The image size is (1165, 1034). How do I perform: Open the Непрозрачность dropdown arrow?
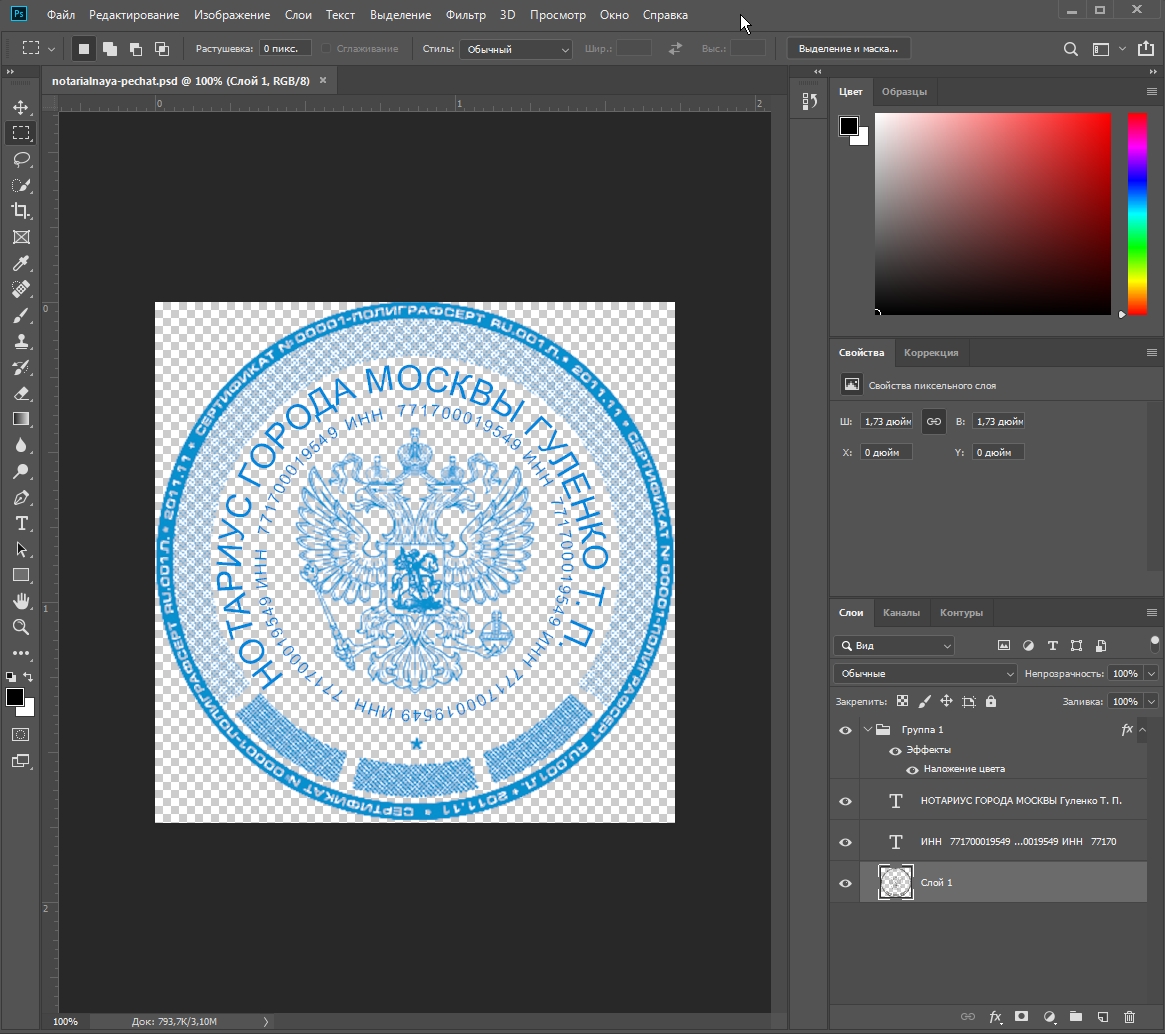[1151, 674]
